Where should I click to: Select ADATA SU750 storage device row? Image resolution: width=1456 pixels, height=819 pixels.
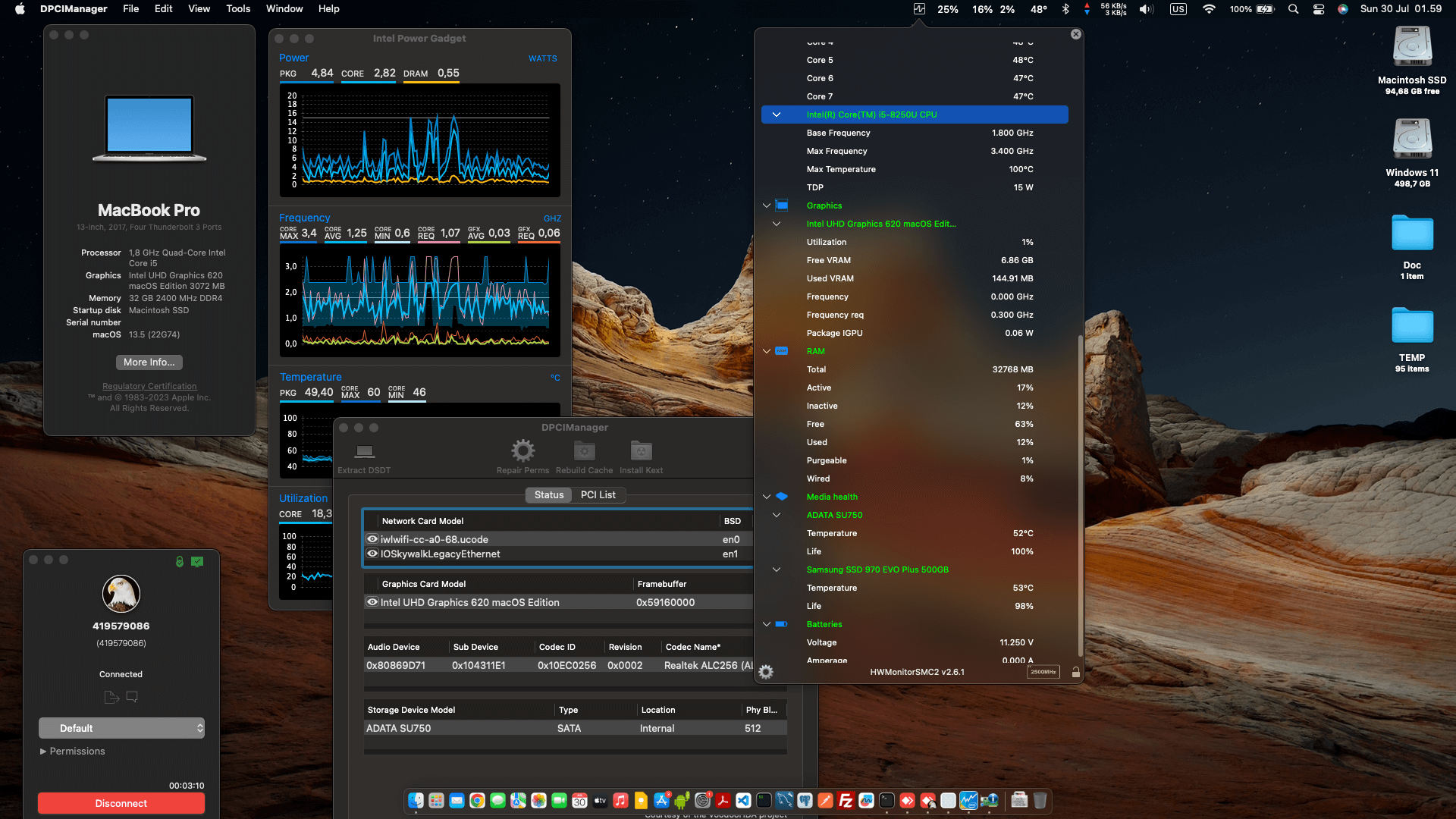coord(575,728)
